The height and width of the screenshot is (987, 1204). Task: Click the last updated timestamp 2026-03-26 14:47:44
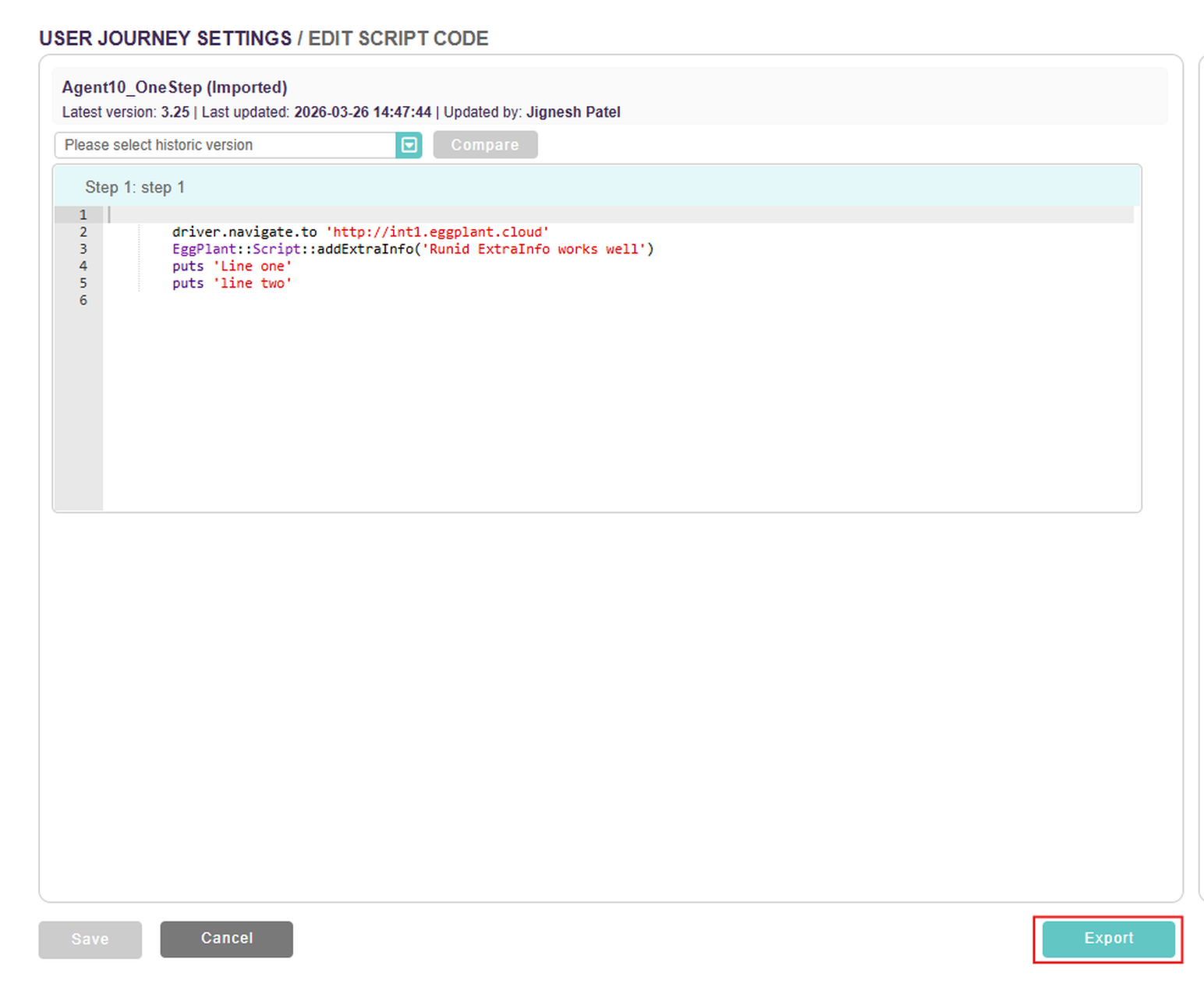click(x=363, y=112)
